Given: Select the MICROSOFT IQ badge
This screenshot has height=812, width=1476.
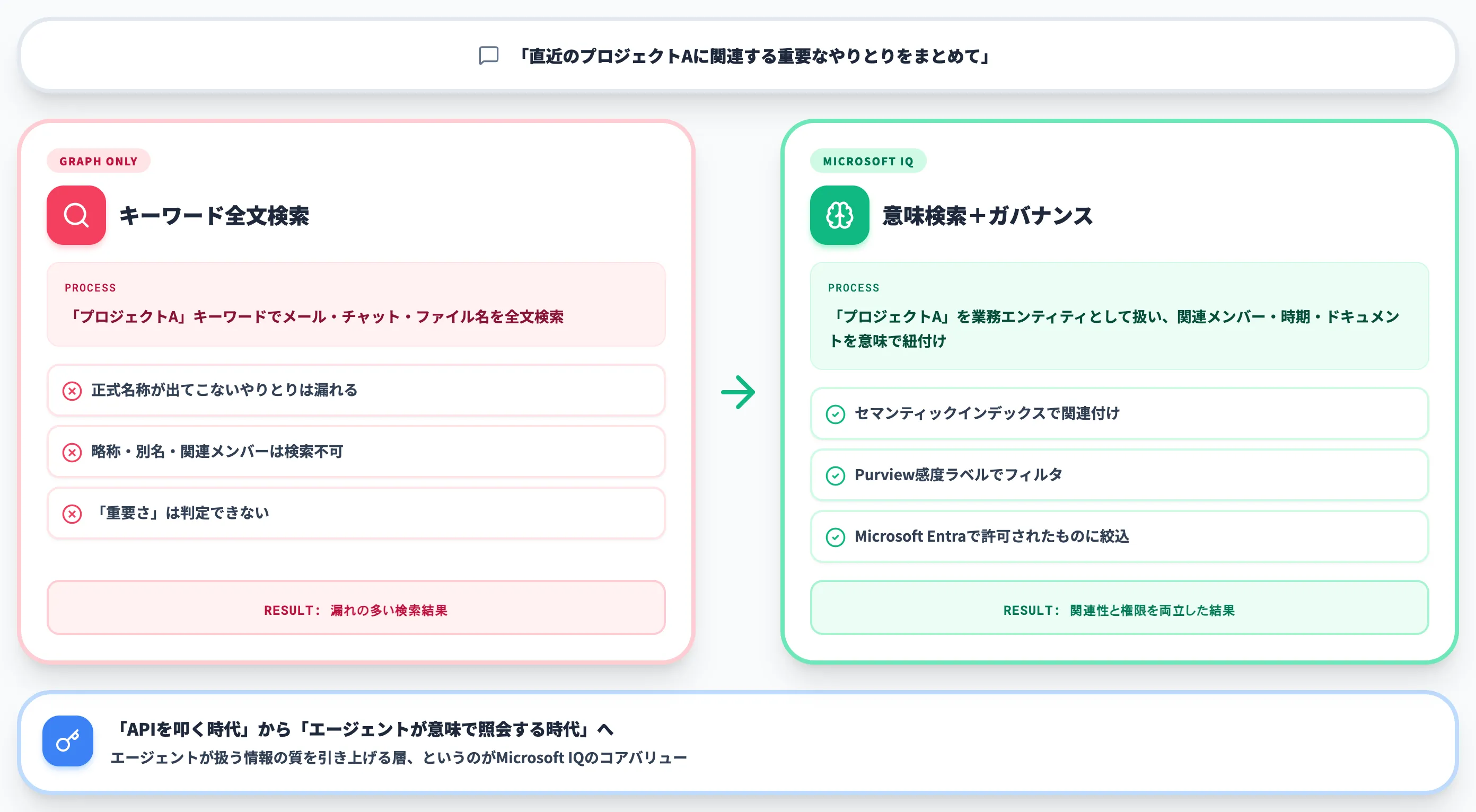Looking at the screenshot, I should point(868,161).
